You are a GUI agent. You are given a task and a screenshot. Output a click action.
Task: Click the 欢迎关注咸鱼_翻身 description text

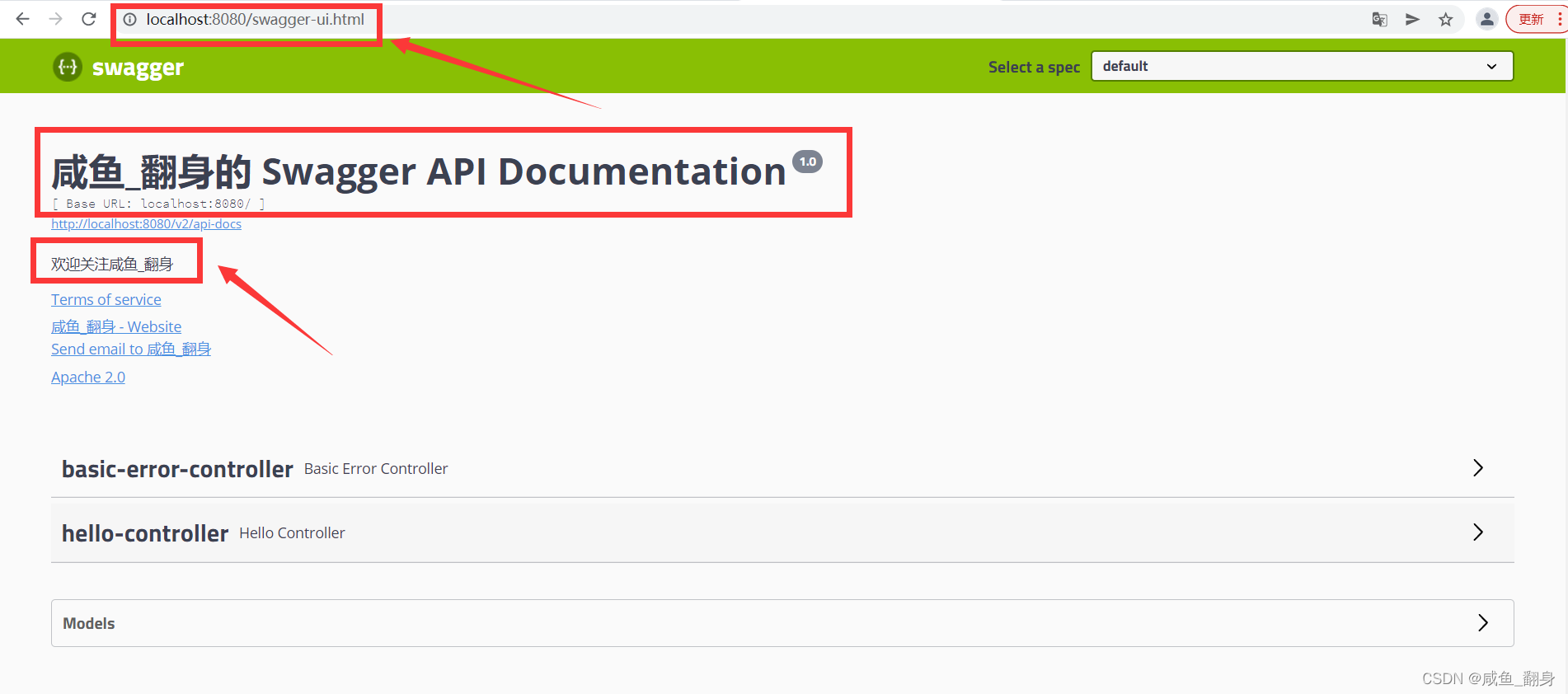[112, 265]
